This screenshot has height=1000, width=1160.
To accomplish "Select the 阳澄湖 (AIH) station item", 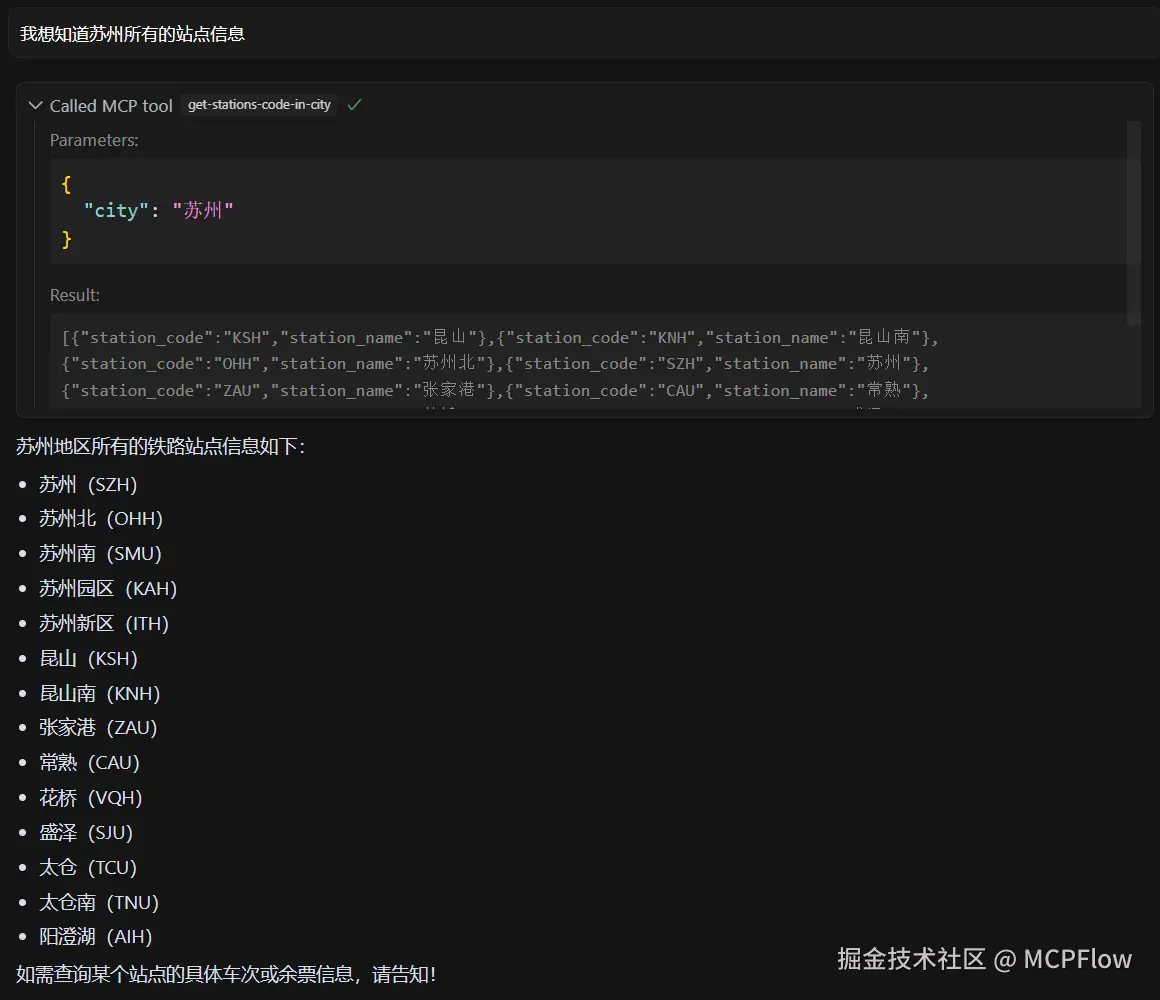I will click(x=95, y=936).
